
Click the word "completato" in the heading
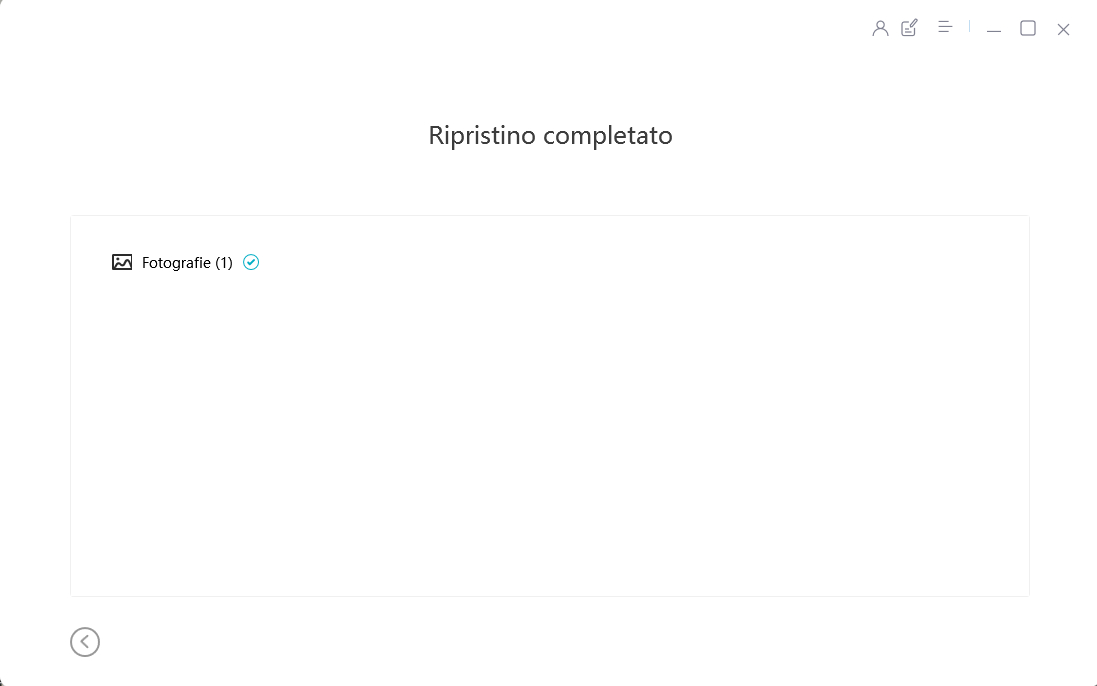(x=611, y=135)
